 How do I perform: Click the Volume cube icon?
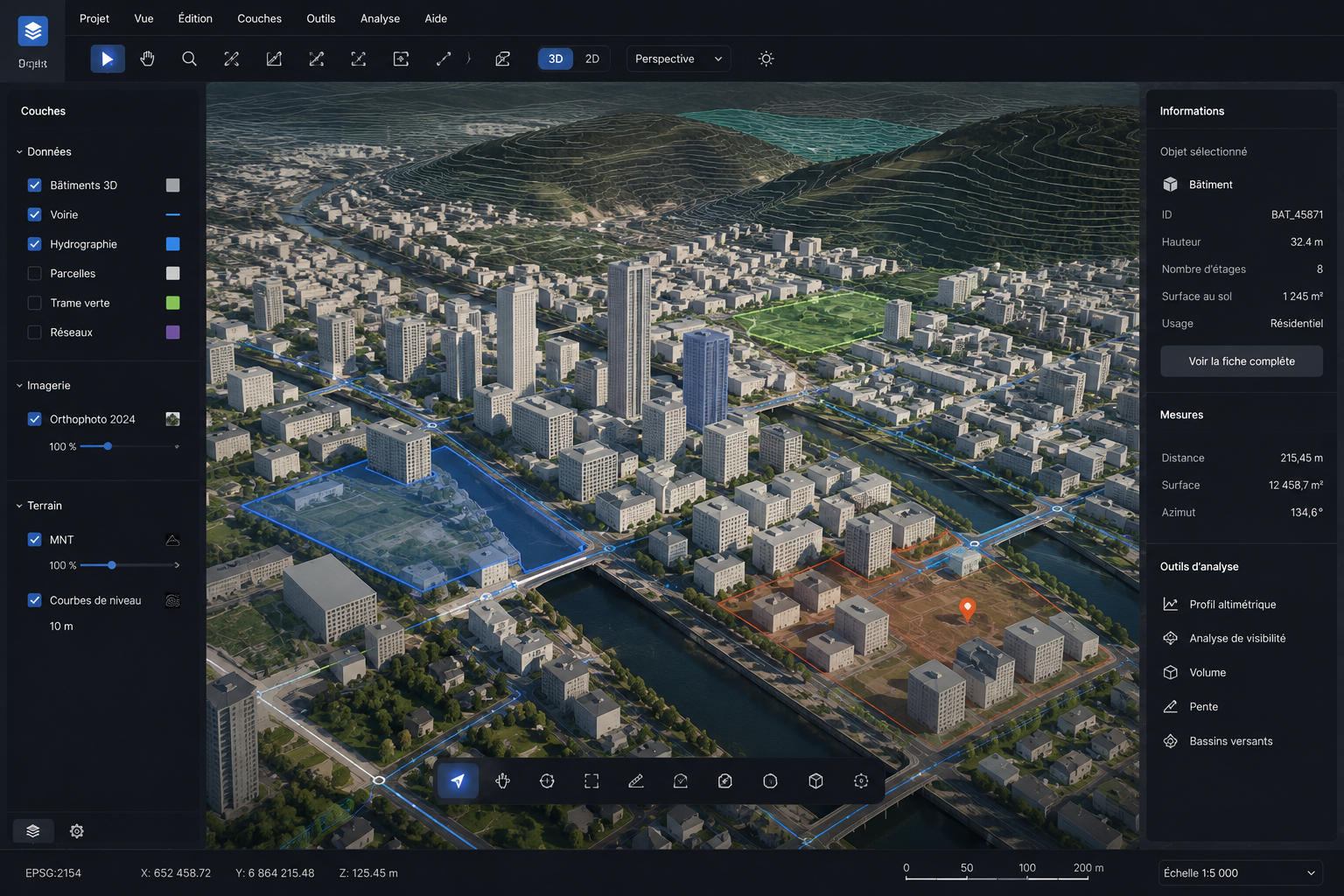pyautogui.click(x=1170, y=672)
